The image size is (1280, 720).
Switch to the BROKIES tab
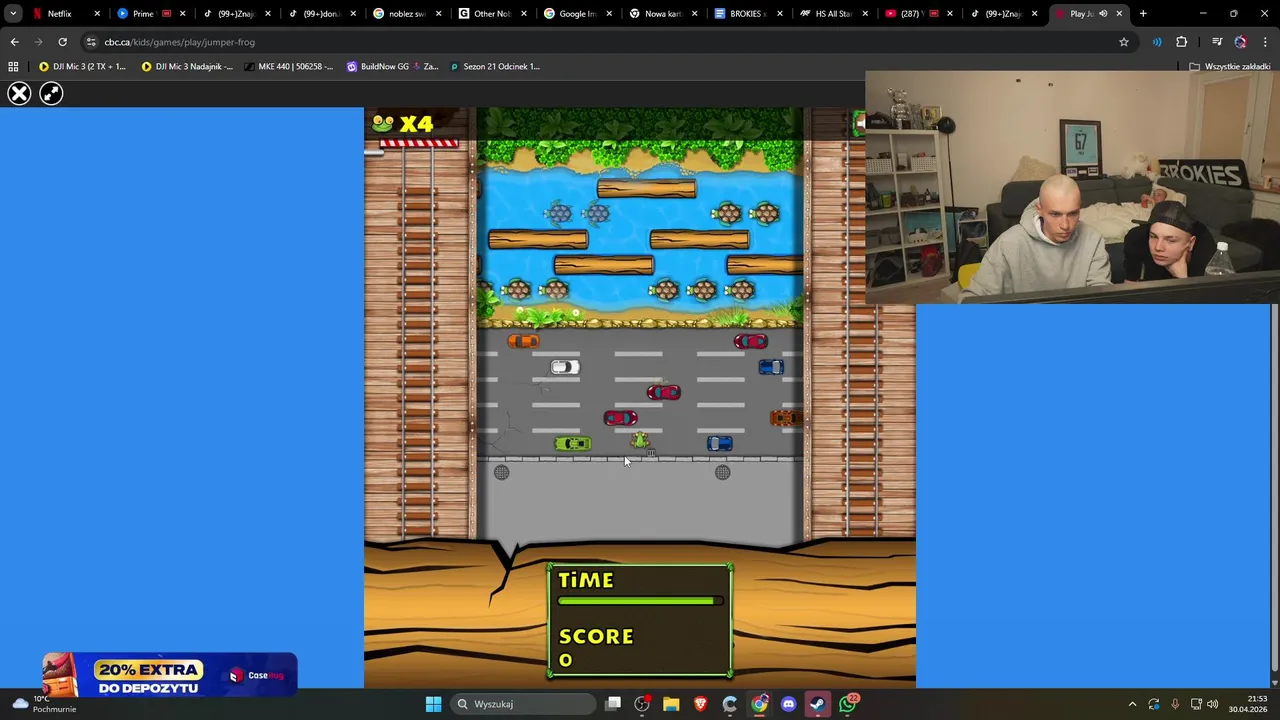(748, 14)
